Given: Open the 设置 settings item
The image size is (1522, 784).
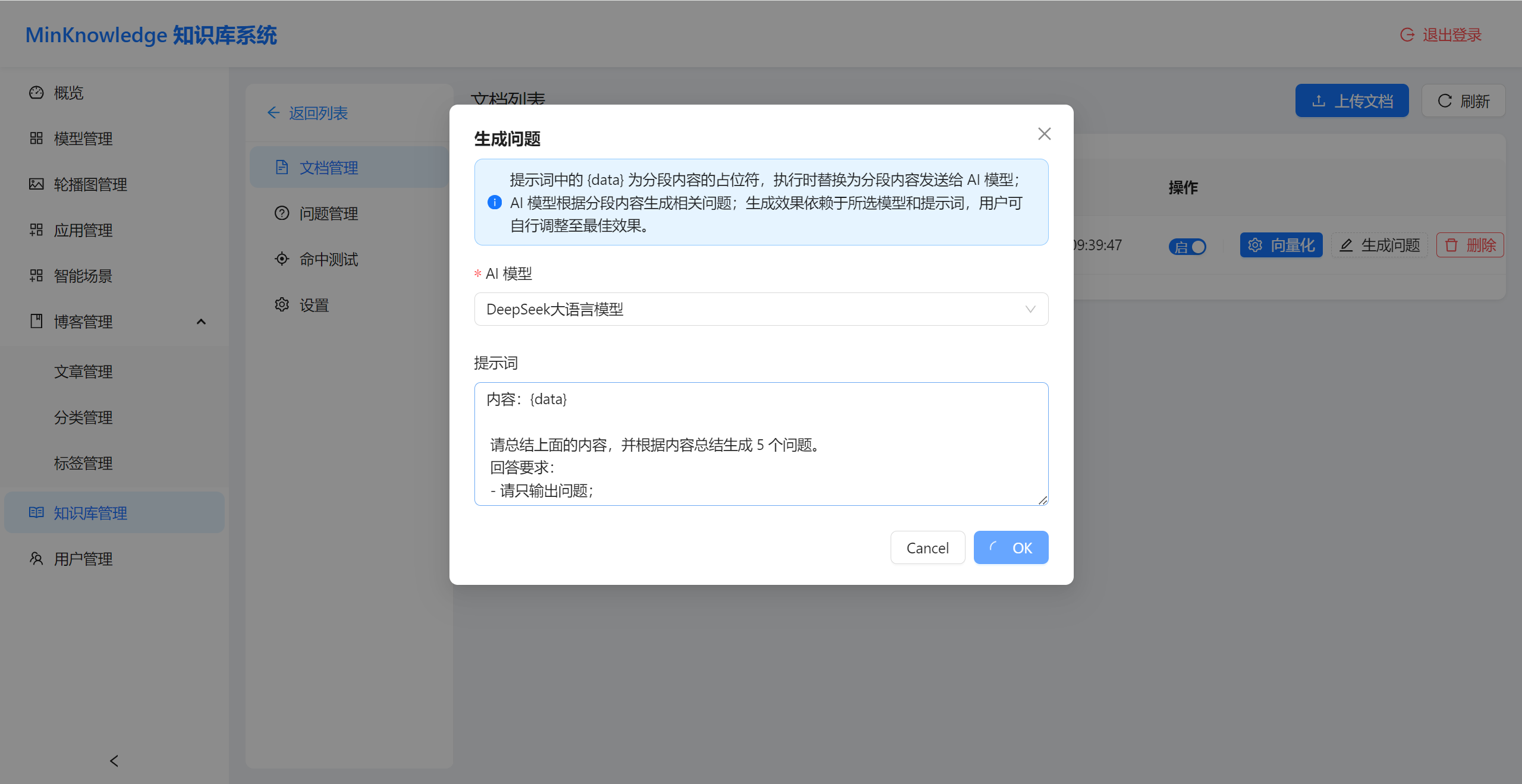Looking at the screenshot, I should pos(313,304).
